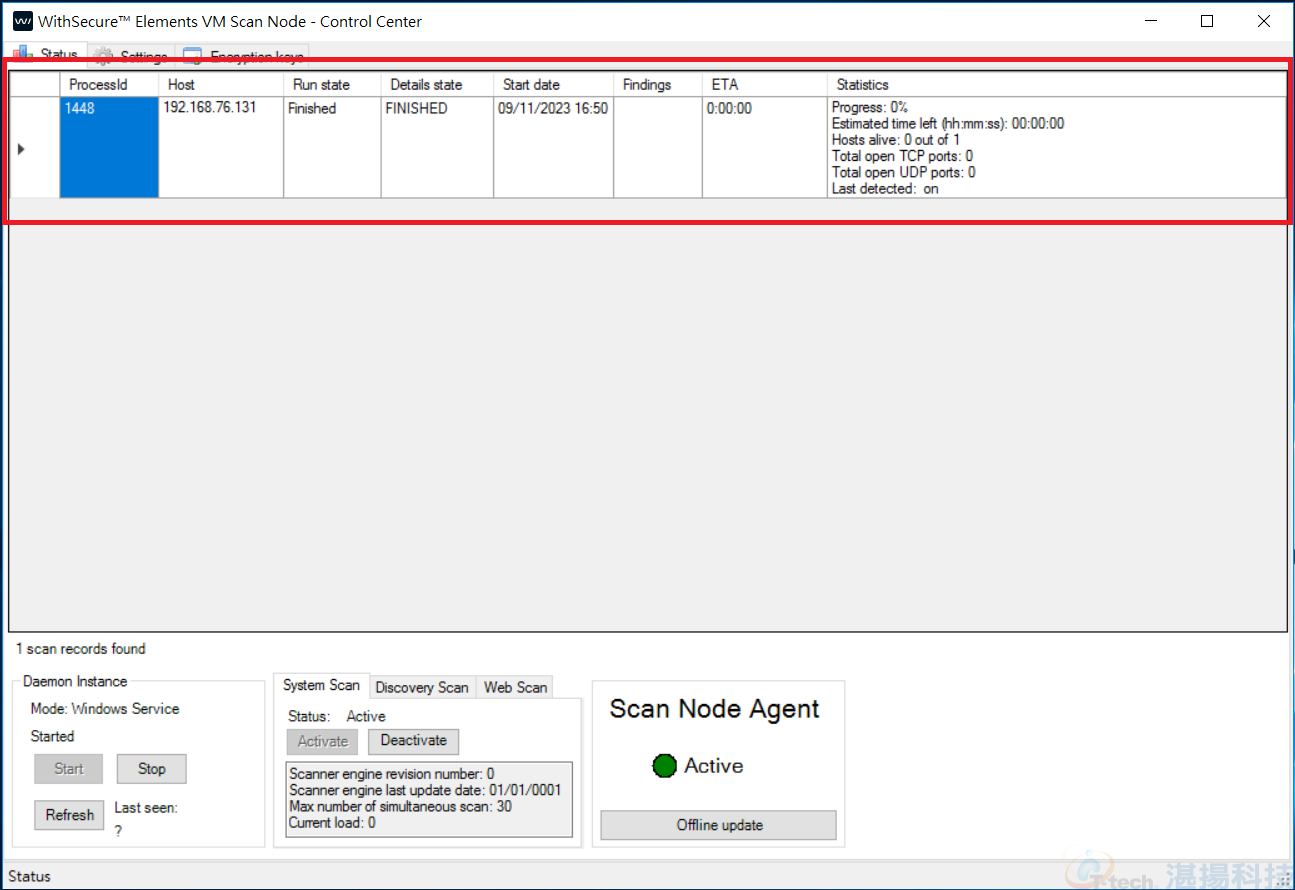Sort by Host column header
The height and width of the screenshot is (890, 1295).
(221, 85)
